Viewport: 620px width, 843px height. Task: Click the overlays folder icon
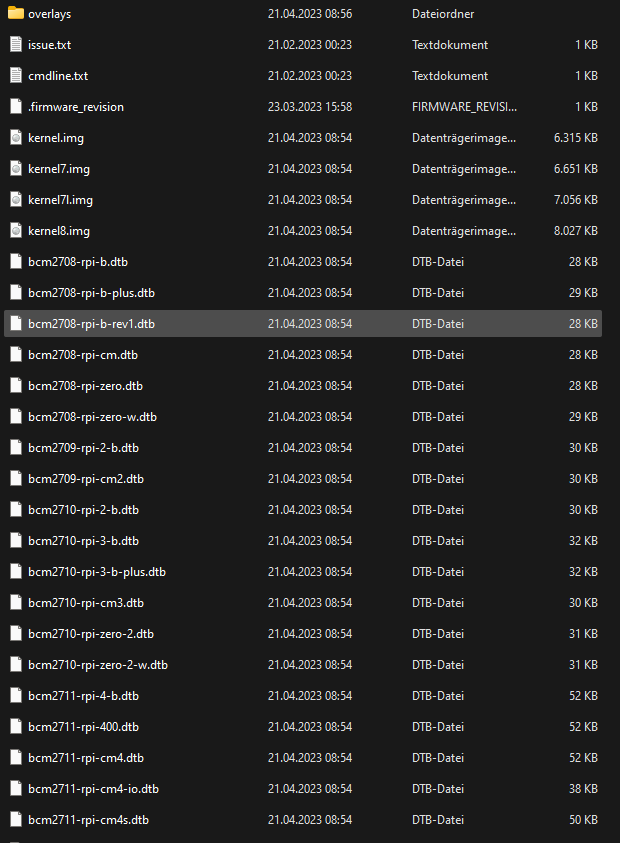(15, 14)
